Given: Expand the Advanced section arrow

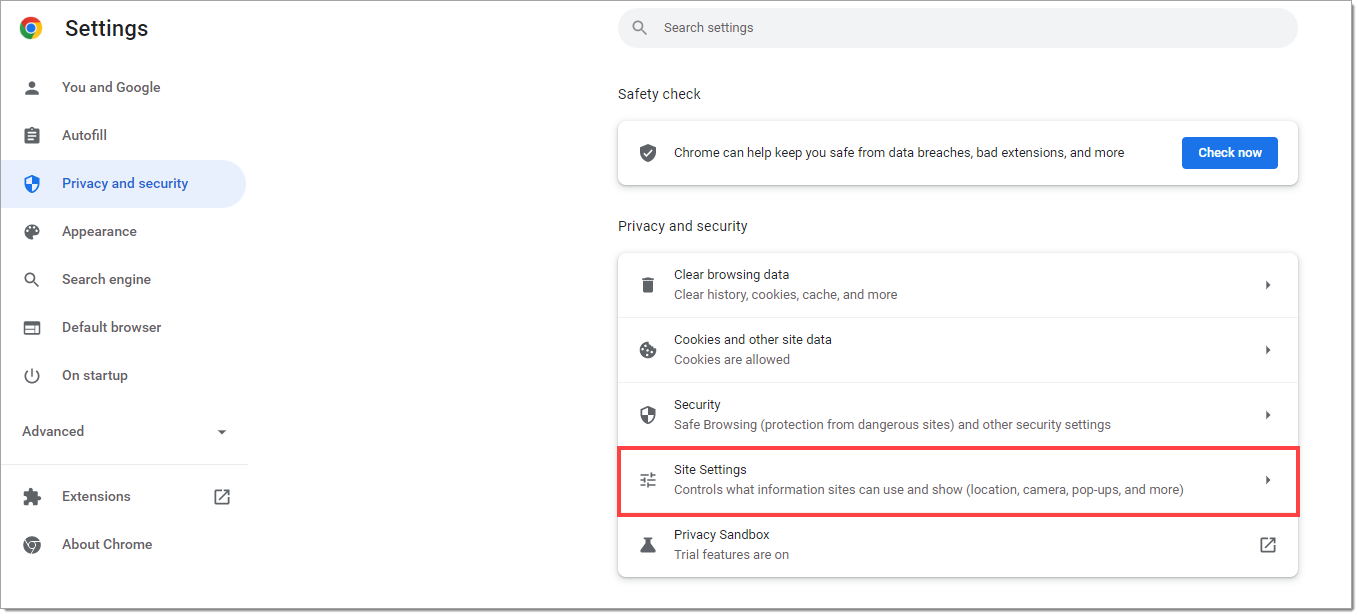Looking at the screenshot, I should point(222,432).
